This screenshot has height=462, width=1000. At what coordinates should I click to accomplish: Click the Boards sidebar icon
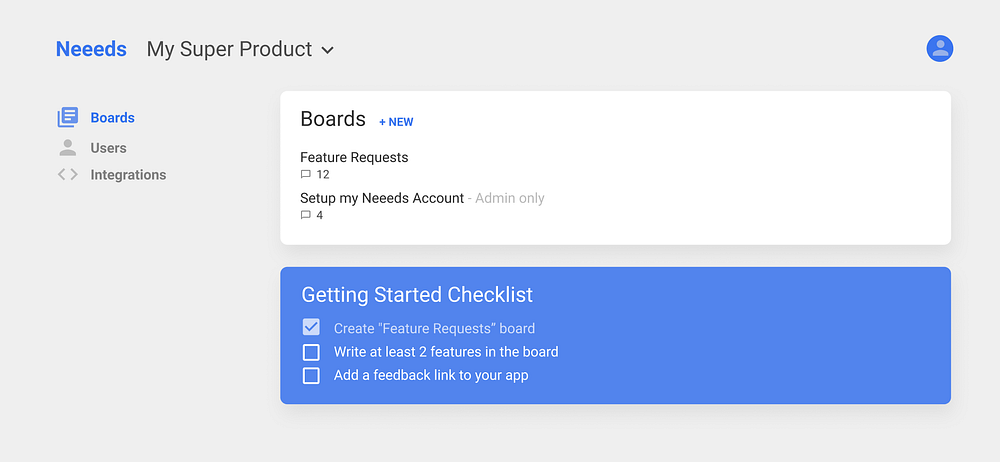(67, 118)
